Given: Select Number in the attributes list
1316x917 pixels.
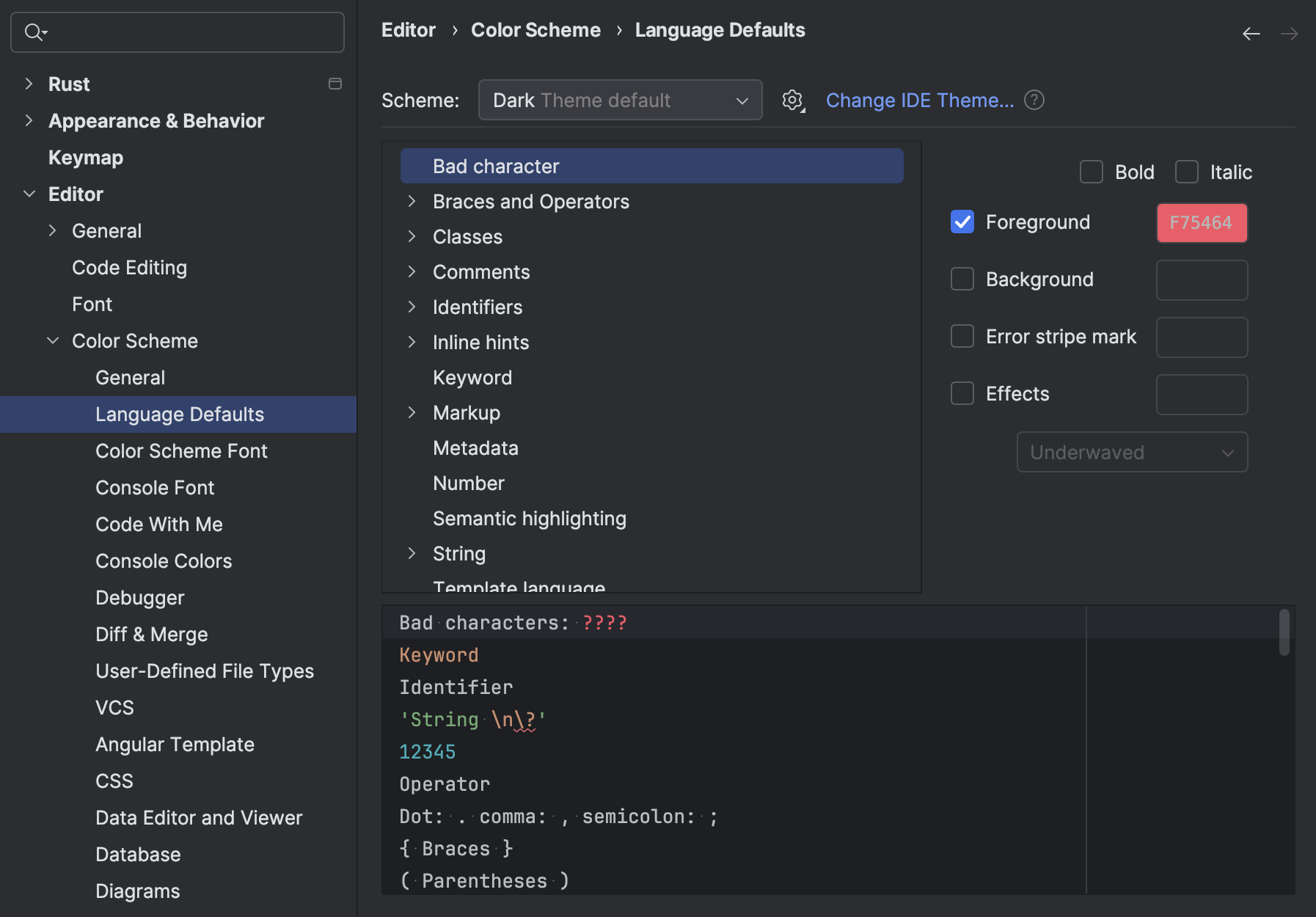Looking at the screenshot, I should point(469,483).
